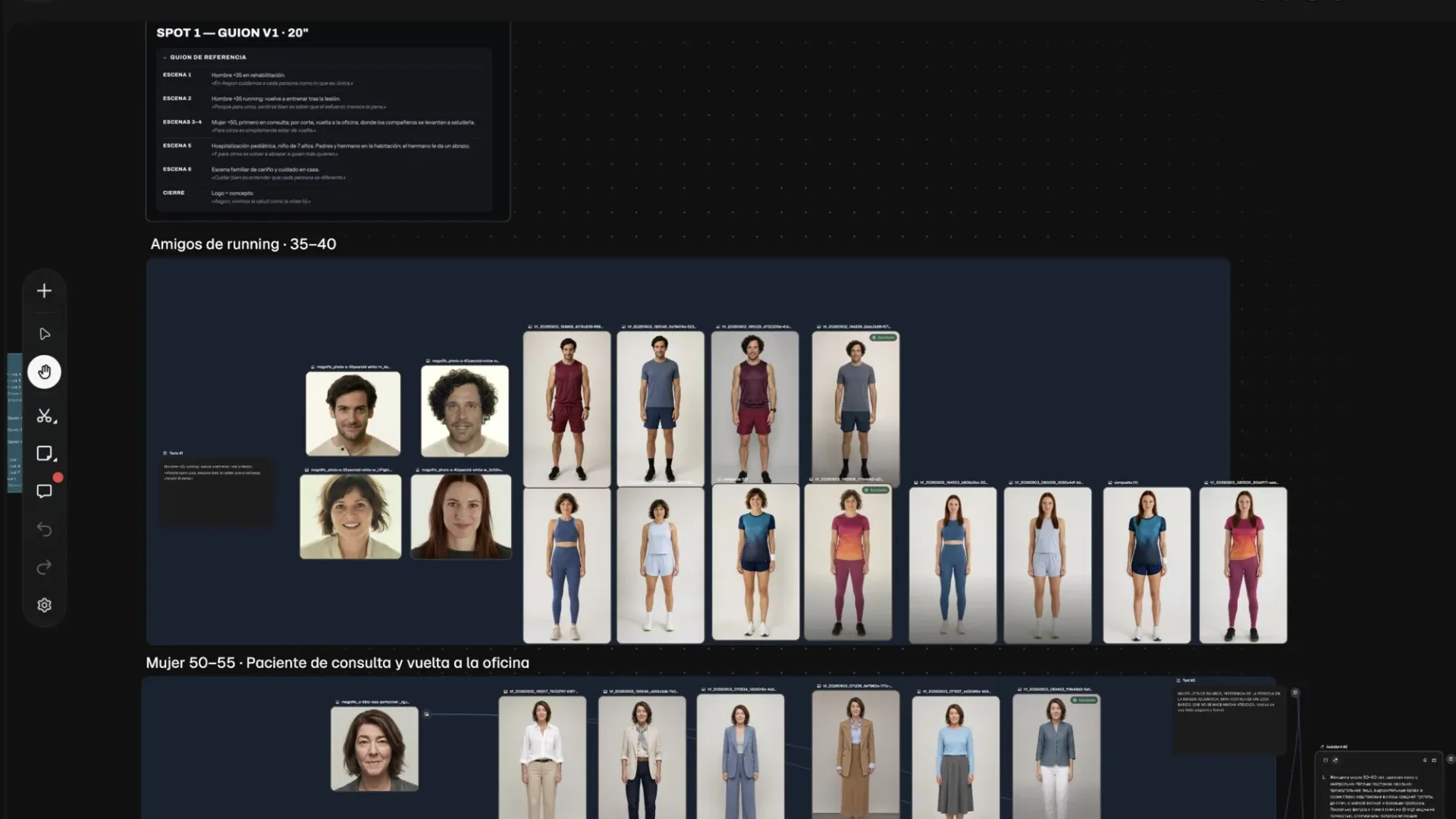
Task: Select the Amigos de running 35–40 group title
Action: click(x=243, y=244)
